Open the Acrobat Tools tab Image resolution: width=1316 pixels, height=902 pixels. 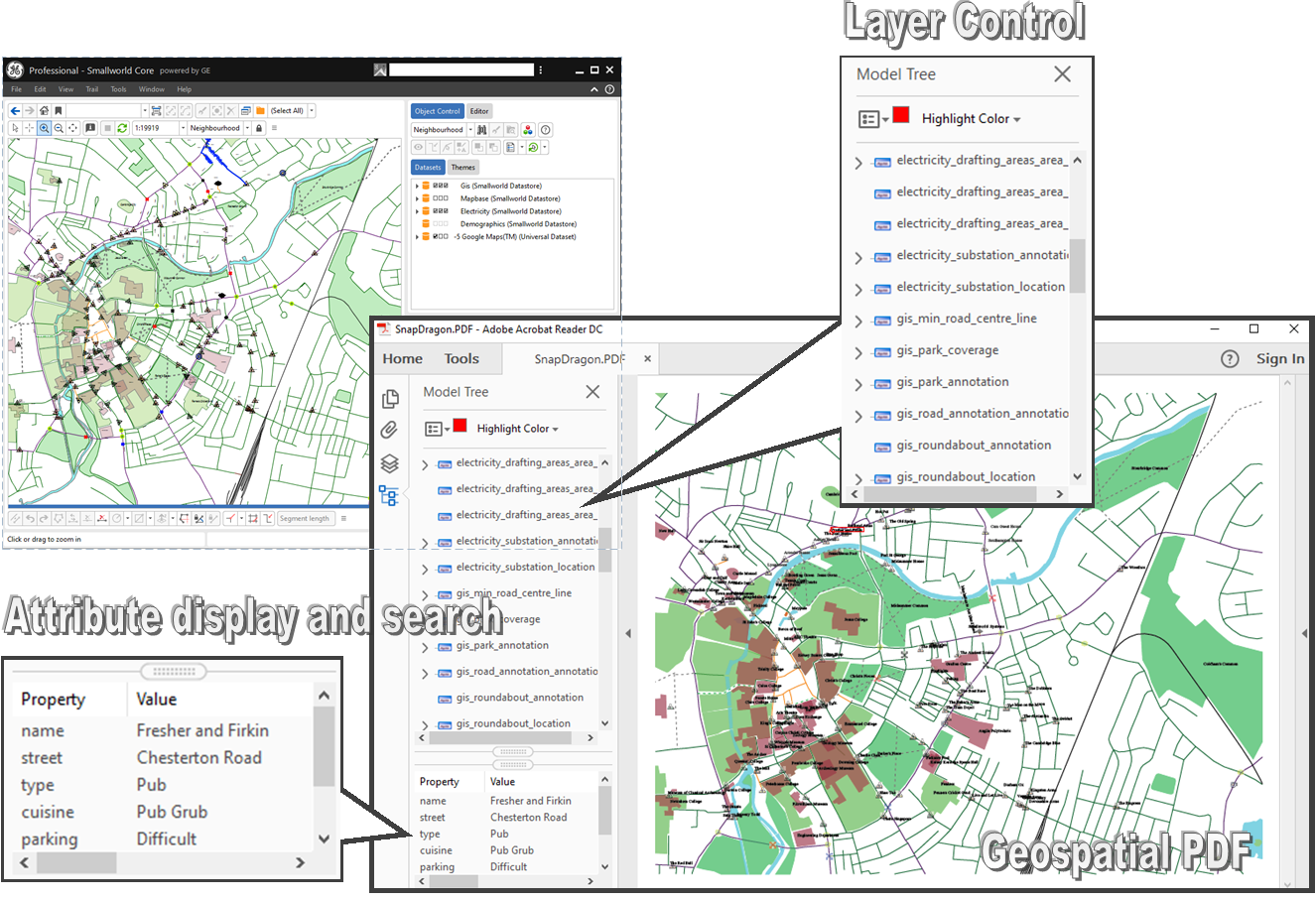point(461,359)
